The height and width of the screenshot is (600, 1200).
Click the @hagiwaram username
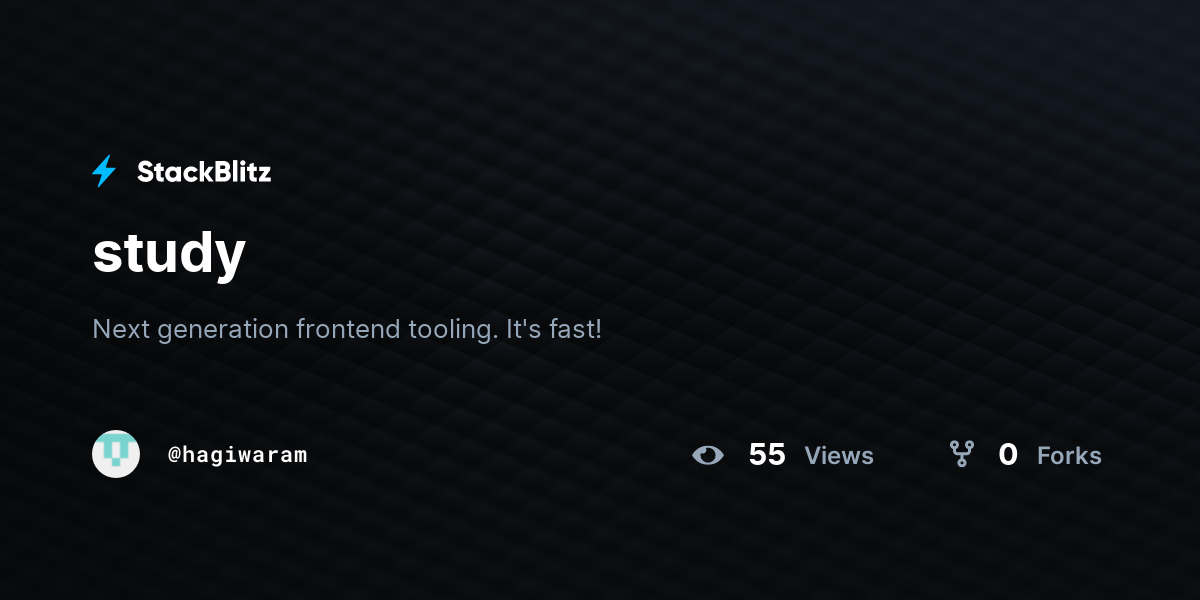[x=237, y=455]
